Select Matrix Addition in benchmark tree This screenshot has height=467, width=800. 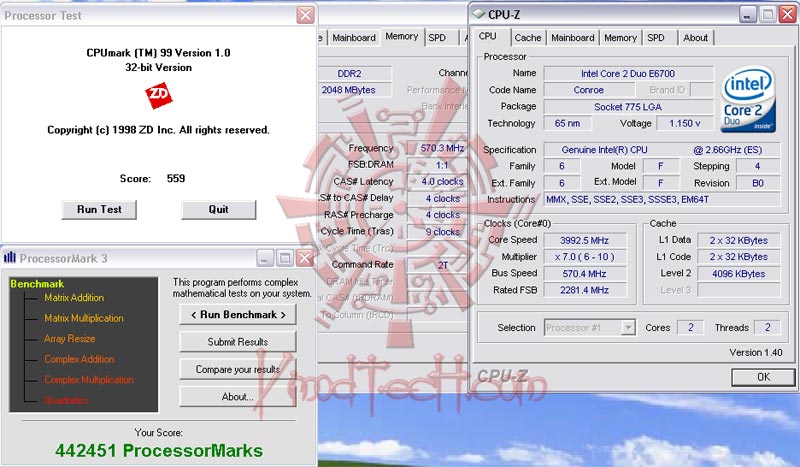(74, 298)
